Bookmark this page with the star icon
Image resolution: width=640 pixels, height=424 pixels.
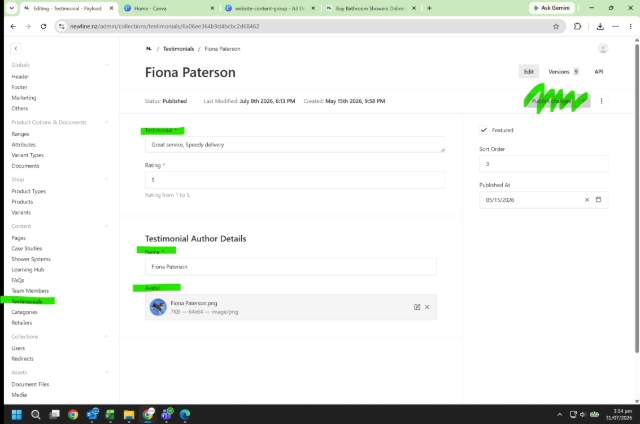556,26
